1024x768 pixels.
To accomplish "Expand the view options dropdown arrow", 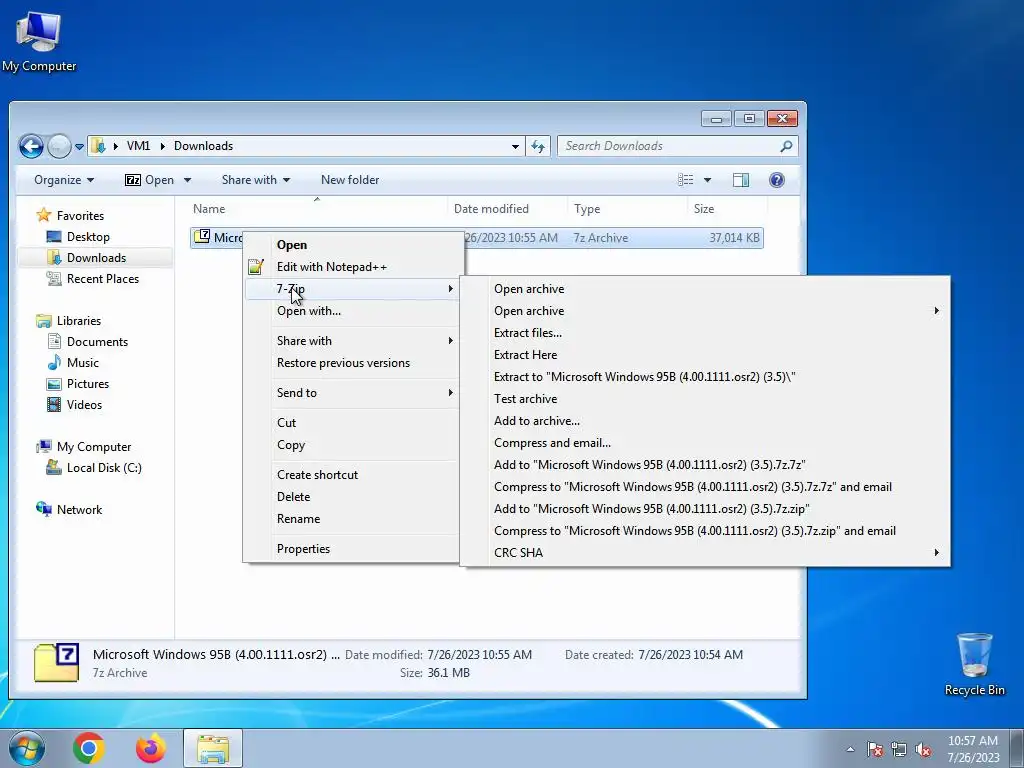I will click(707, 180).
